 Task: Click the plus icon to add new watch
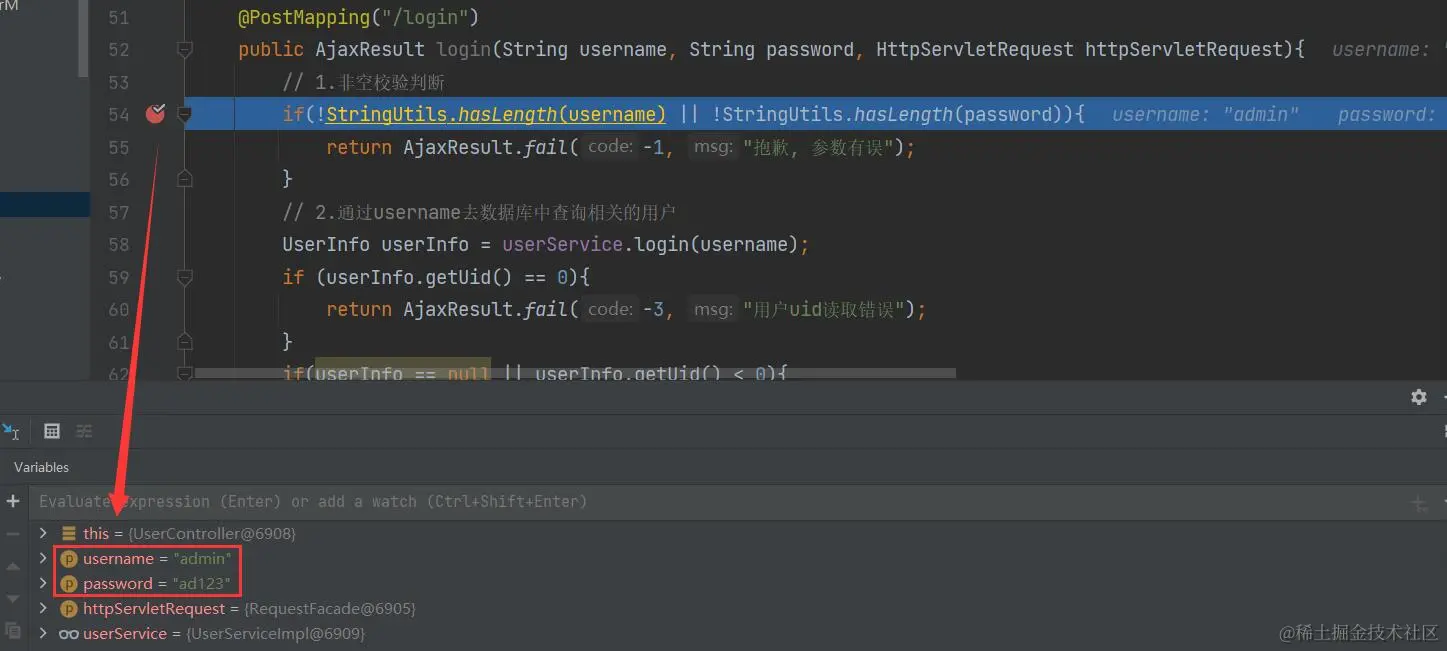click(x=13, y=501)
